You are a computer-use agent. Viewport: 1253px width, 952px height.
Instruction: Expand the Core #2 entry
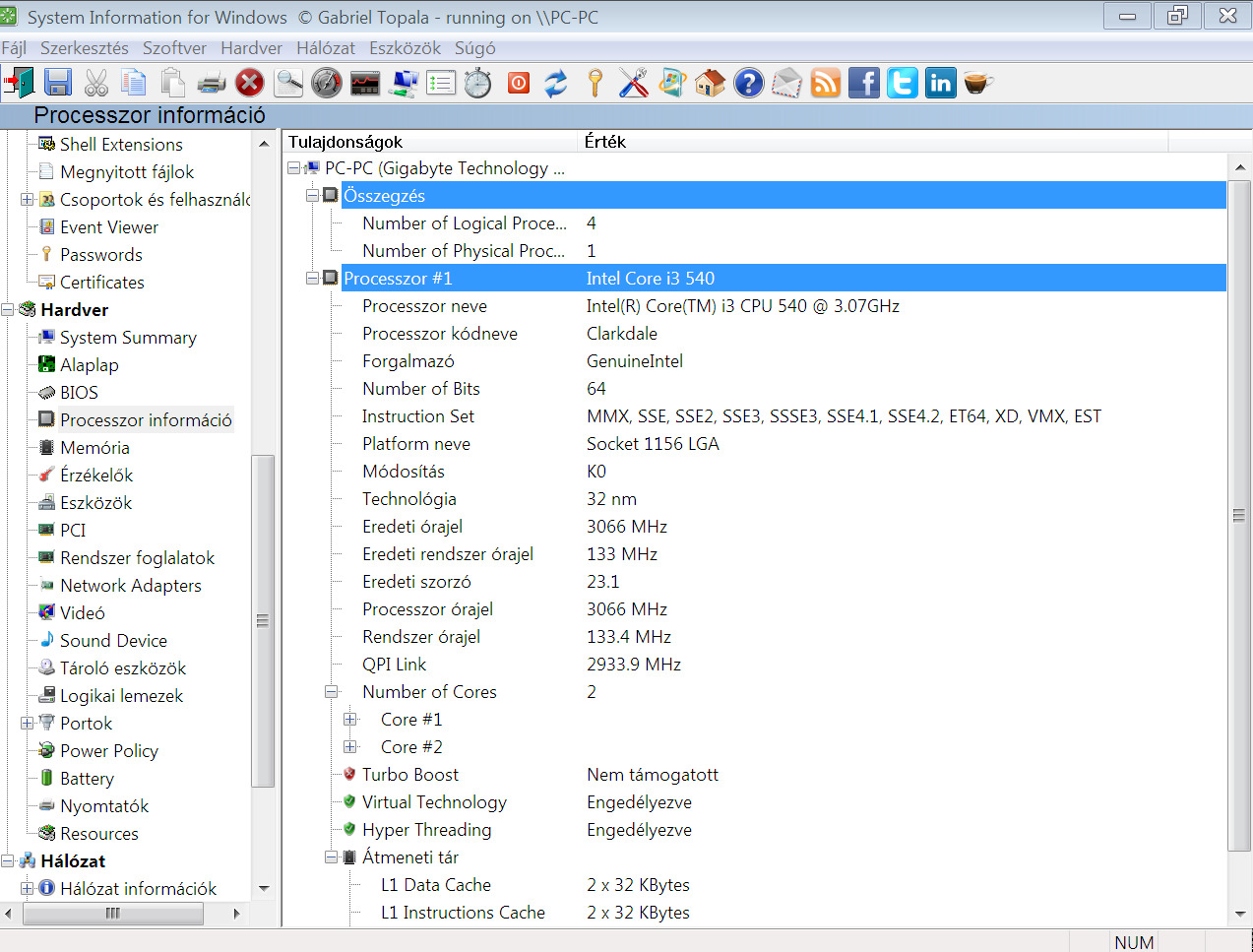pyautogui.click(x=349, y=747)
